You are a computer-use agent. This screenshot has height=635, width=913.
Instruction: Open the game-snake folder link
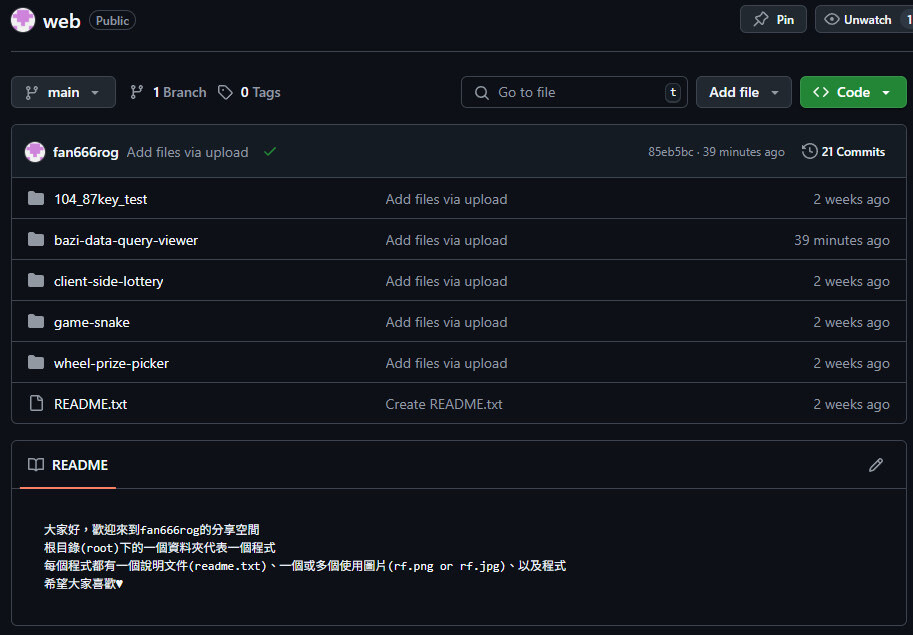pos(91,322)
